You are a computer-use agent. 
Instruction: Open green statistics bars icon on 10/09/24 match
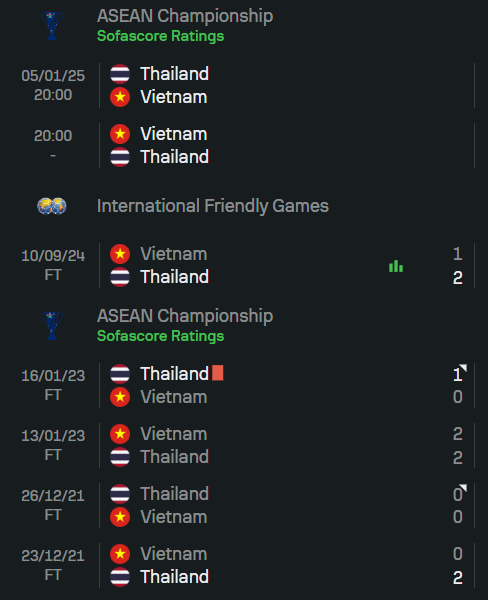396,266
